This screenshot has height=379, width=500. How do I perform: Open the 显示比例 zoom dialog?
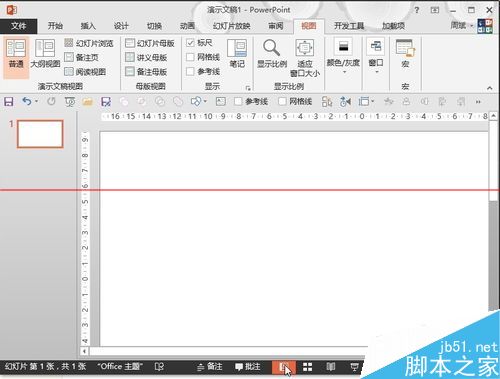[272, 53]
